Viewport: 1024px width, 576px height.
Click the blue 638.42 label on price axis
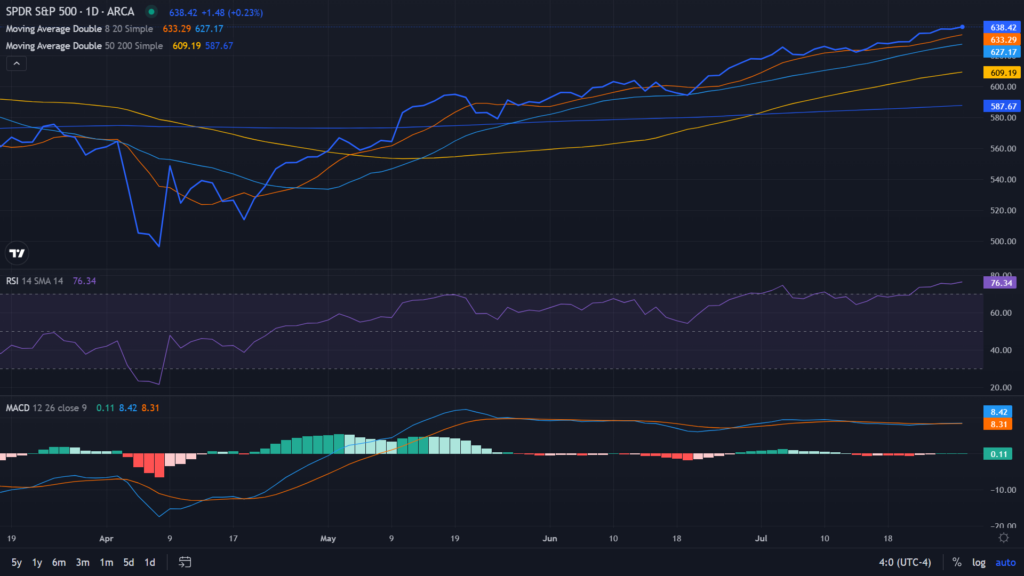point(1002,27)
